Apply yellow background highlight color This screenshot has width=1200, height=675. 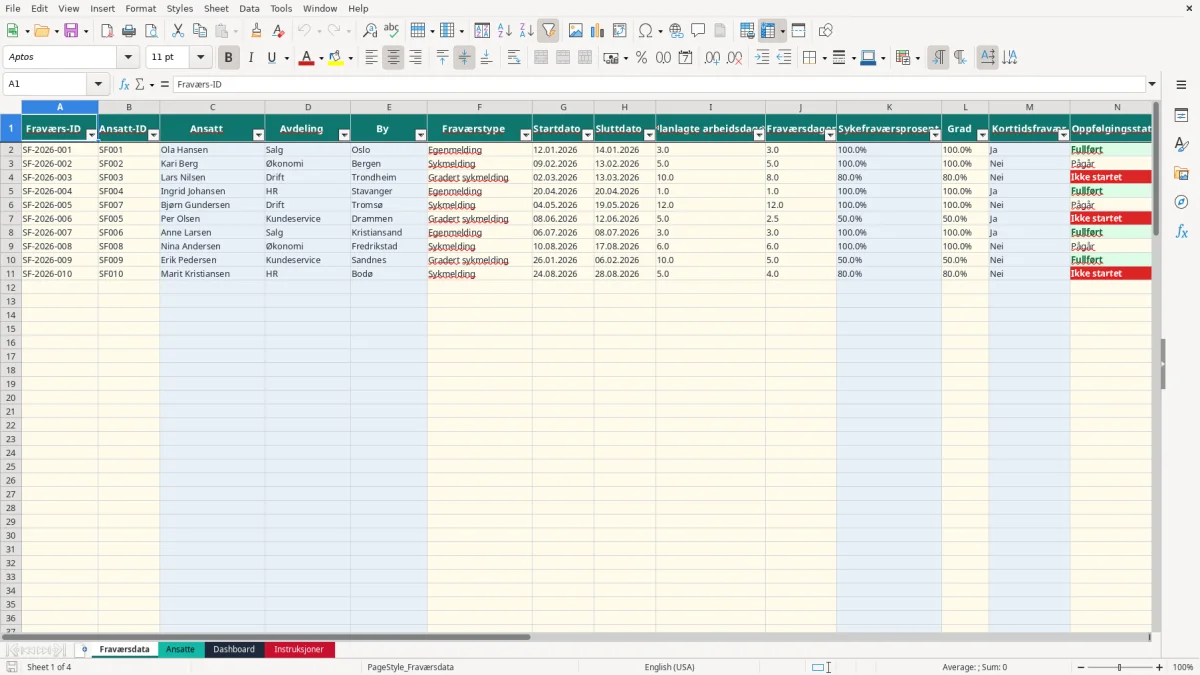pyautogui.click(x=335, y=58)
